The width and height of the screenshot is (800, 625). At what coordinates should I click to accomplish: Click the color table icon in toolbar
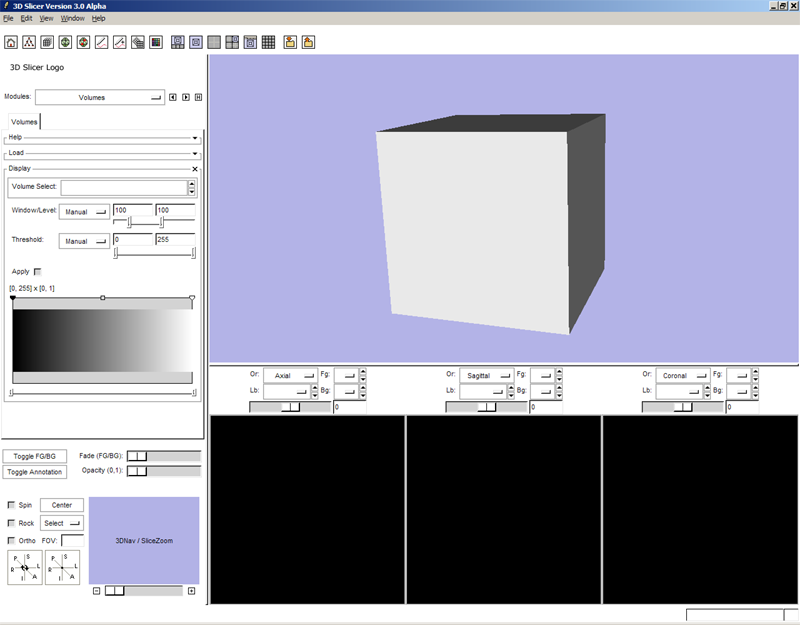coord(155,42)
